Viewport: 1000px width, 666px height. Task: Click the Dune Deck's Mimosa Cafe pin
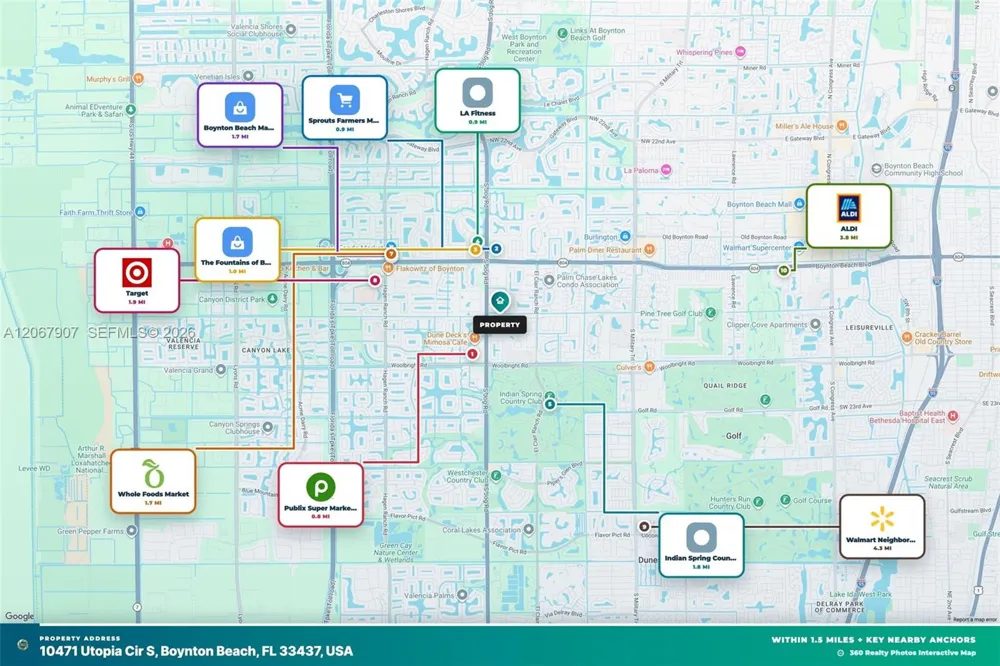tap(474, 338)
